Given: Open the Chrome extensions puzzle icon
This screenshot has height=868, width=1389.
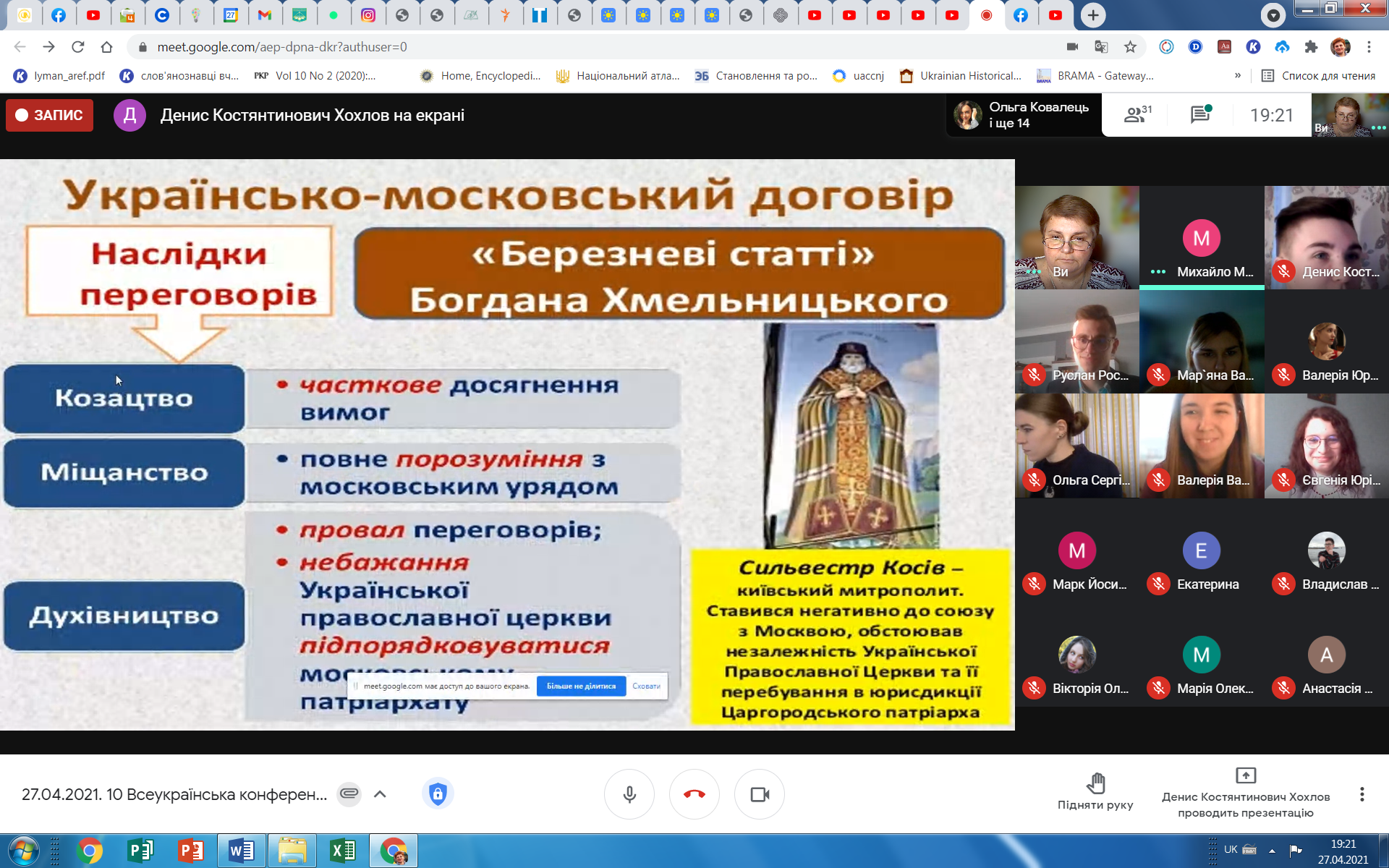Looking at the screenshot, I should 1311,47.
